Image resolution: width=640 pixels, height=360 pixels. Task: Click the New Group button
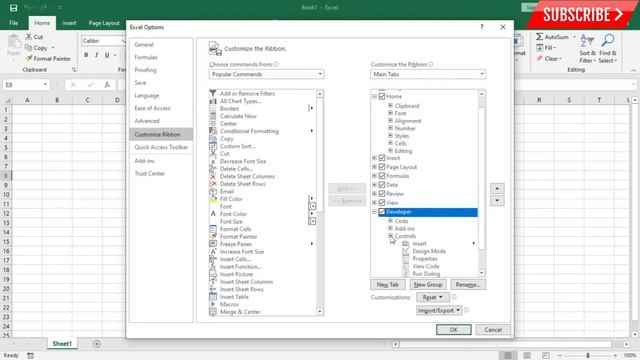coord(428,284)
